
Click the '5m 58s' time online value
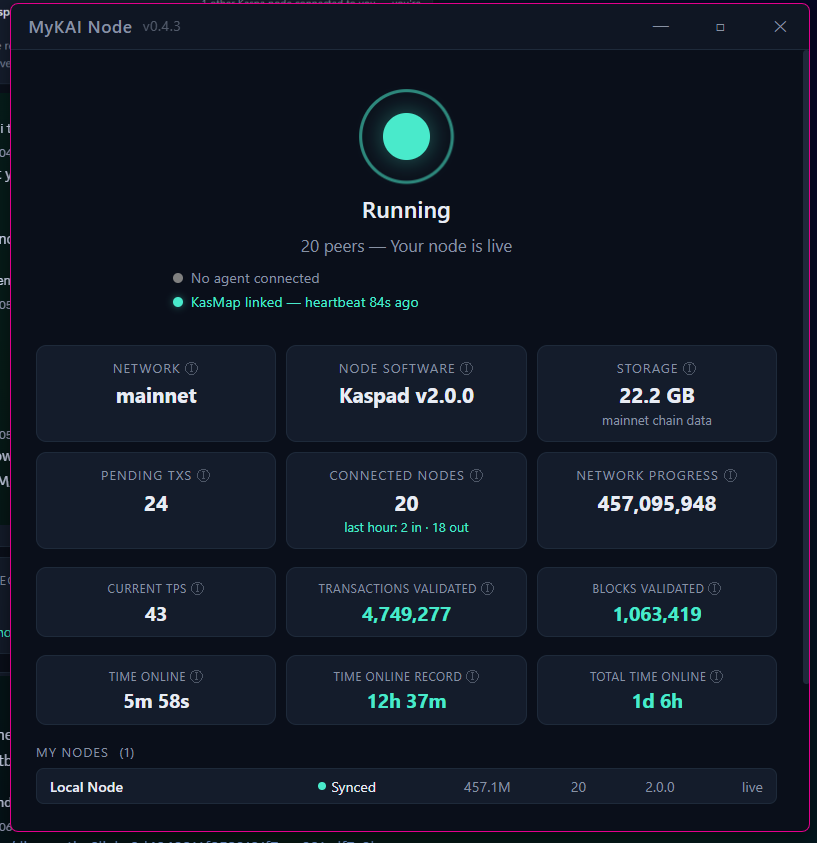[156, 701]
